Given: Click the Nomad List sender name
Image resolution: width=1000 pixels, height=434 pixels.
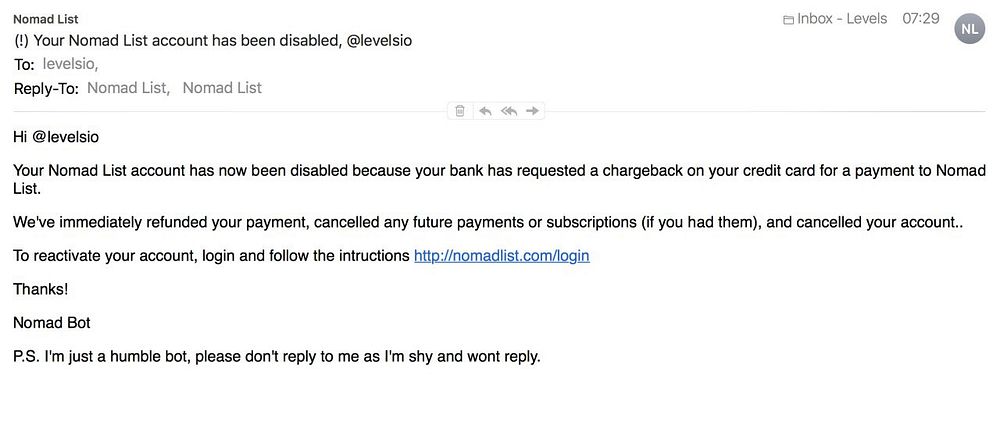Looking at the screenshot, I should 46,19.
